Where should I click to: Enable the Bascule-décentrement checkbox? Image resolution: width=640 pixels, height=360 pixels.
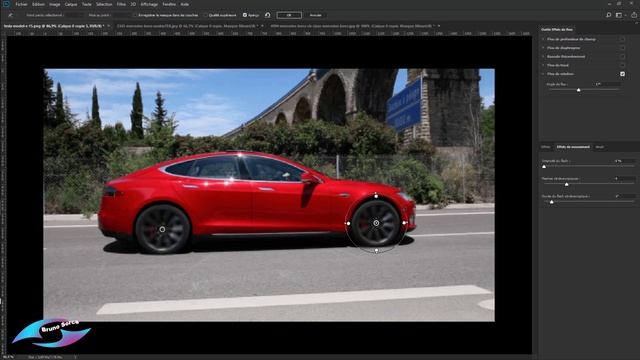(x=622, y=57)
